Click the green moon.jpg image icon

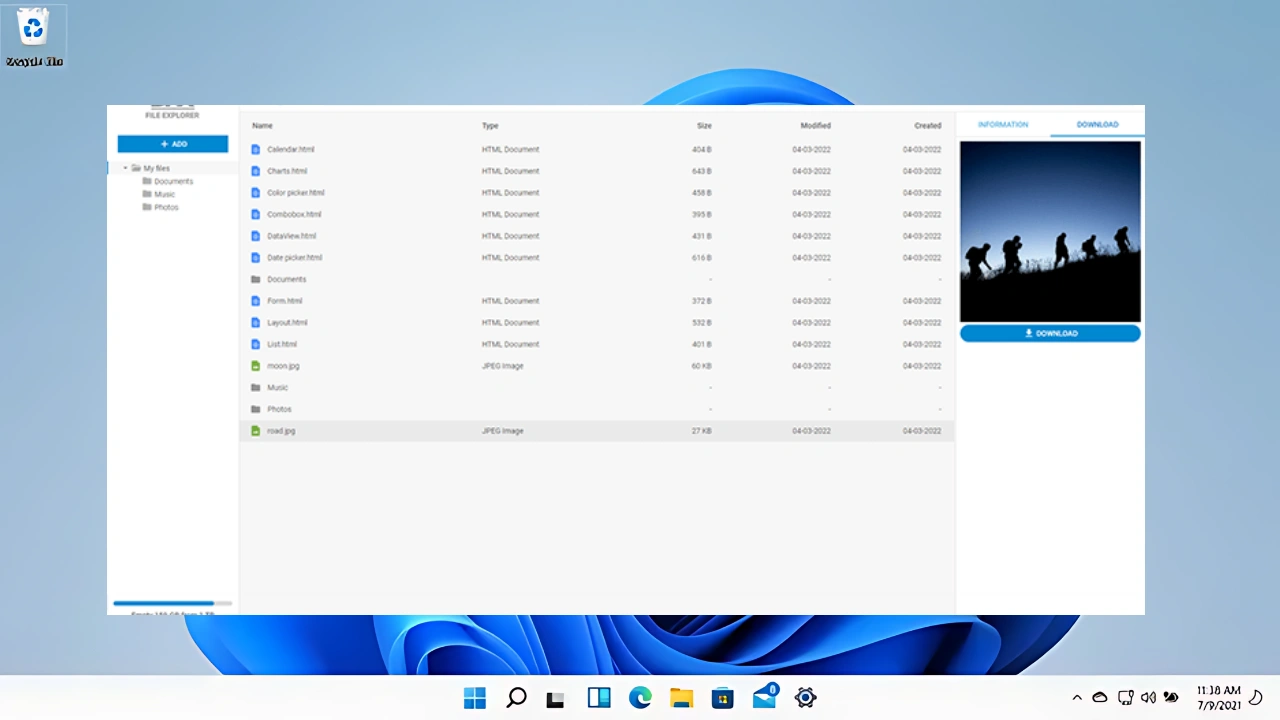pyautogui.click(x=256, y=366)
